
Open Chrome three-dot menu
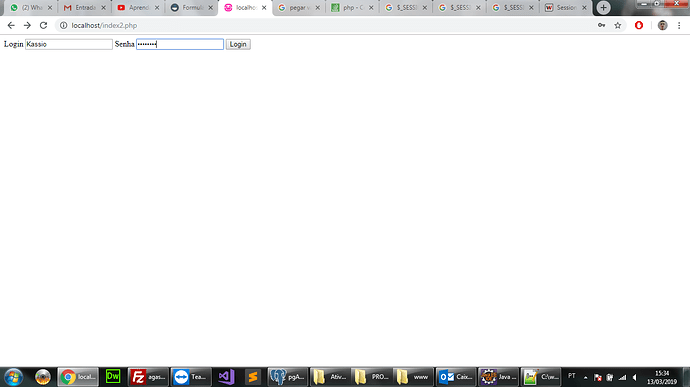[679, 26]
